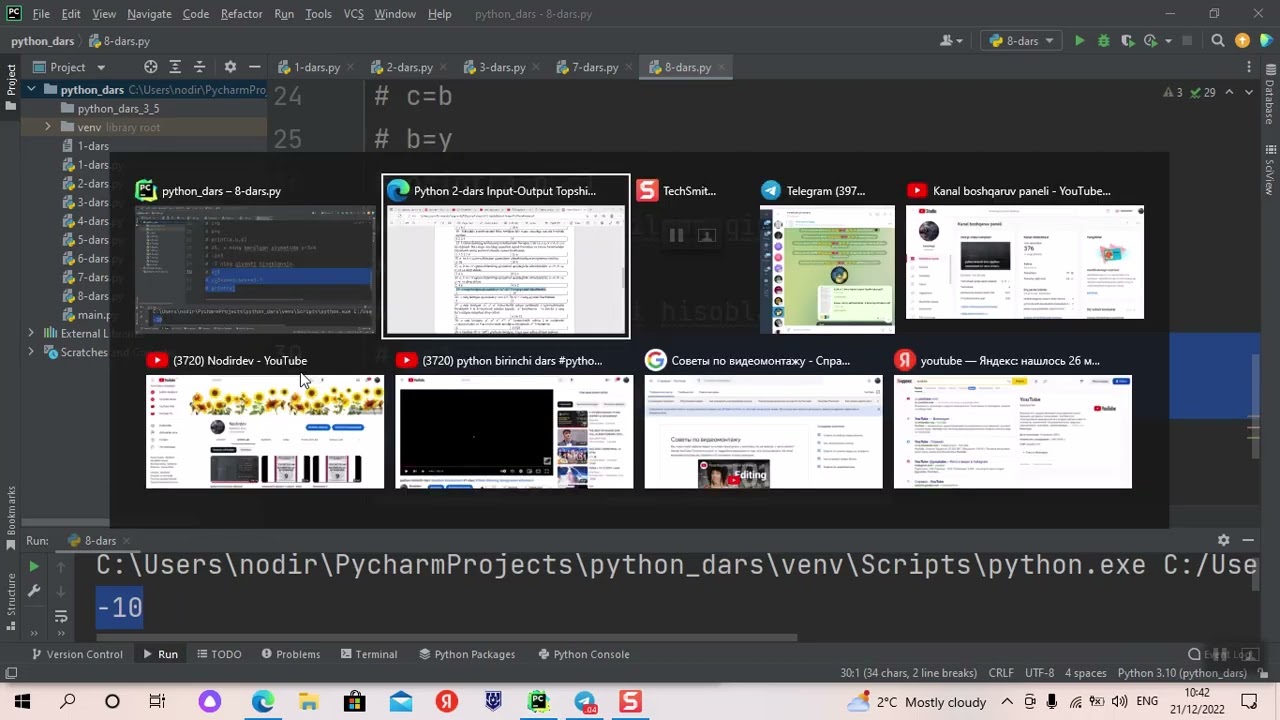Screen dimensions: 1280x720
Task: Collapse the python_dars root folder
Action: [x=32, y=90]
